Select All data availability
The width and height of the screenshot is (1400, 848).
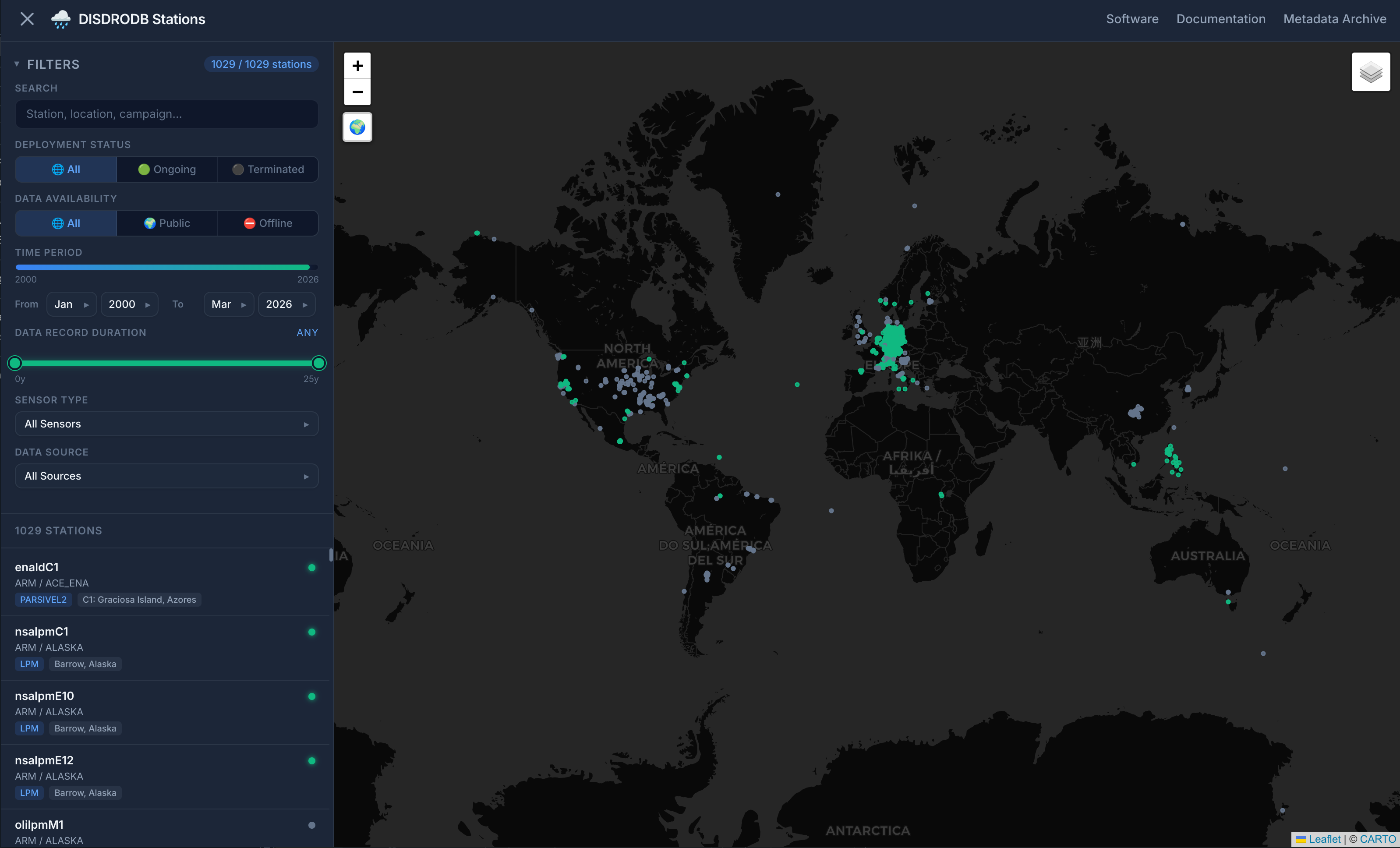(66, 223)
